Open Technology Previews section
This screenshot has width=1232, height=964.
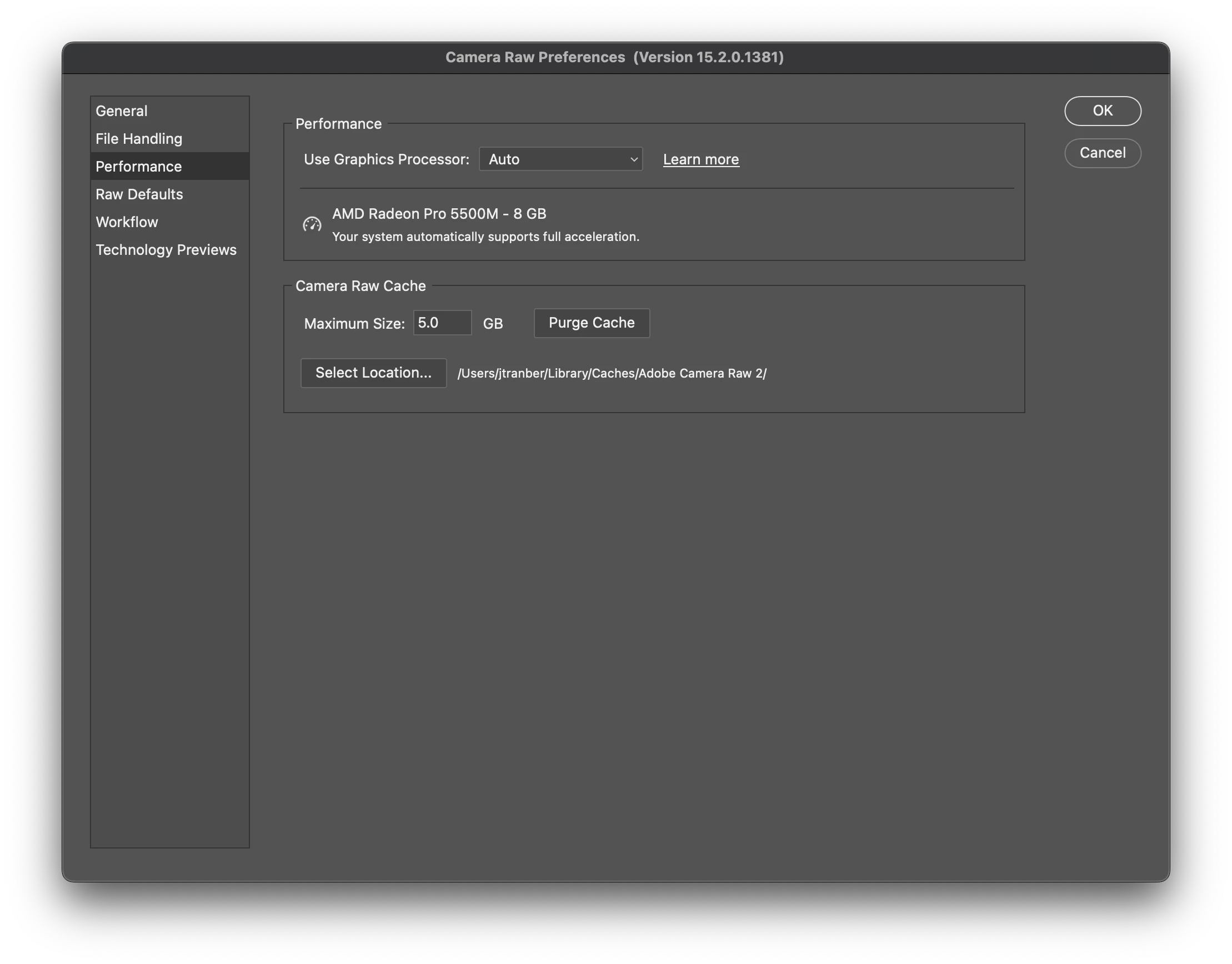tap(166, 249)
